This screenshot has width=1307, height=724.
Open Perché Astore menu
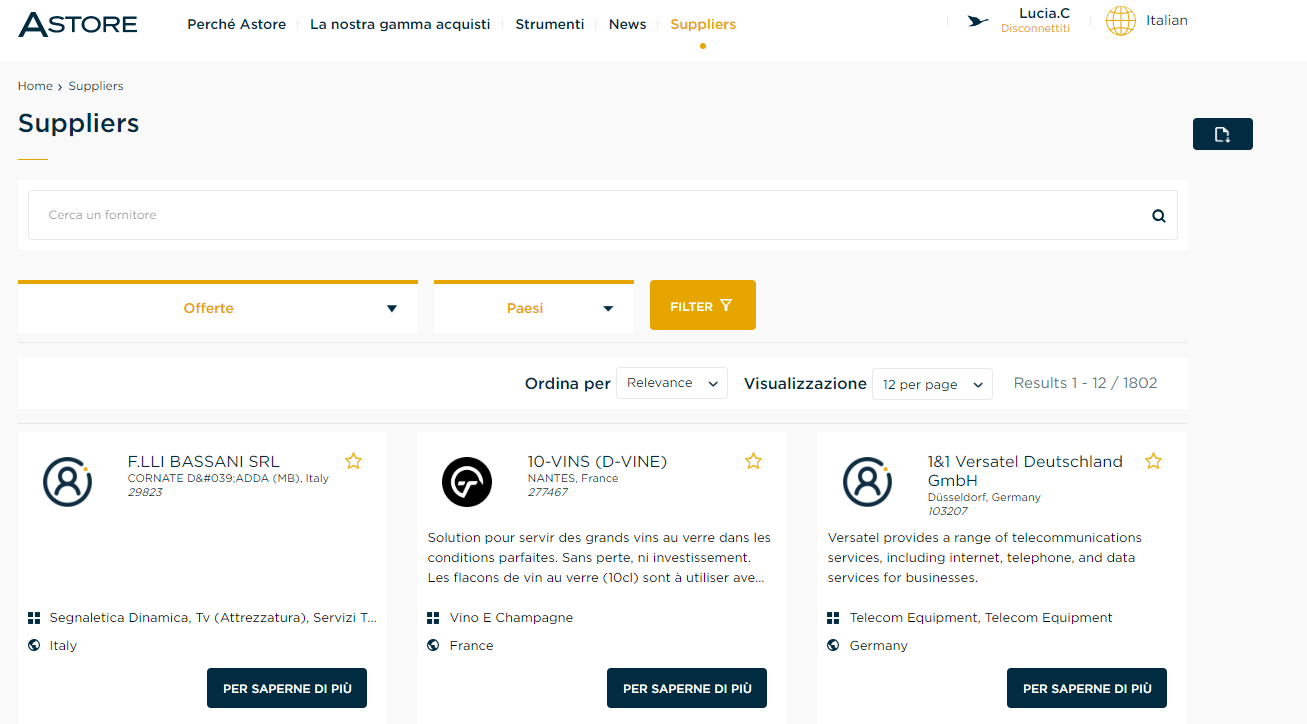pyautogui.click(x=237, y=24)
